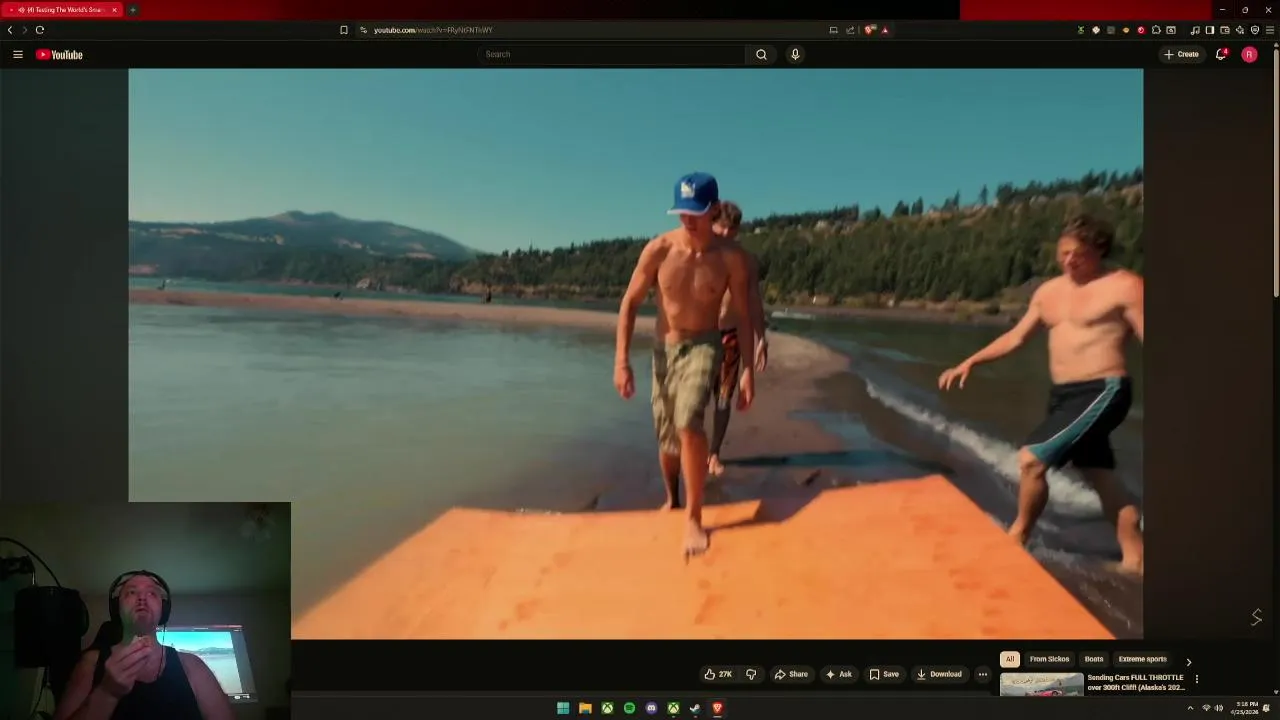Select the All filter chip
The height and width of the screenshot is (720, 1280).
1010,659
